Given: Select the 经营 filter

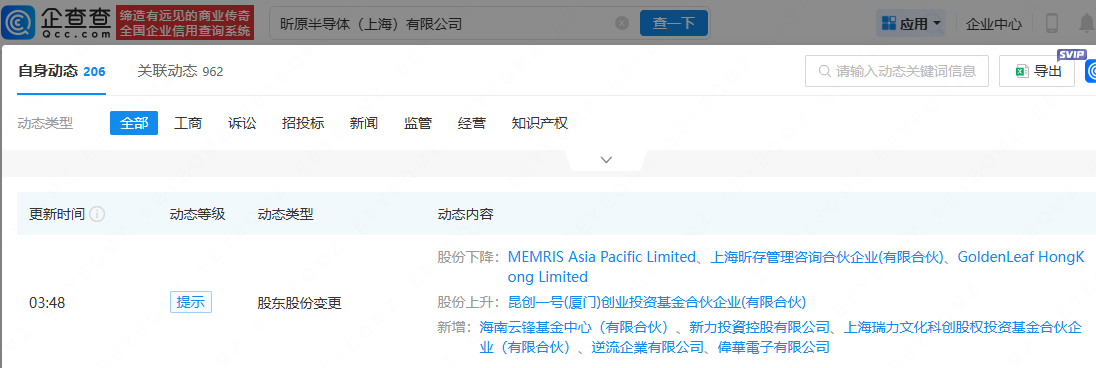Looking at the screenshot, I should point(472,123).
